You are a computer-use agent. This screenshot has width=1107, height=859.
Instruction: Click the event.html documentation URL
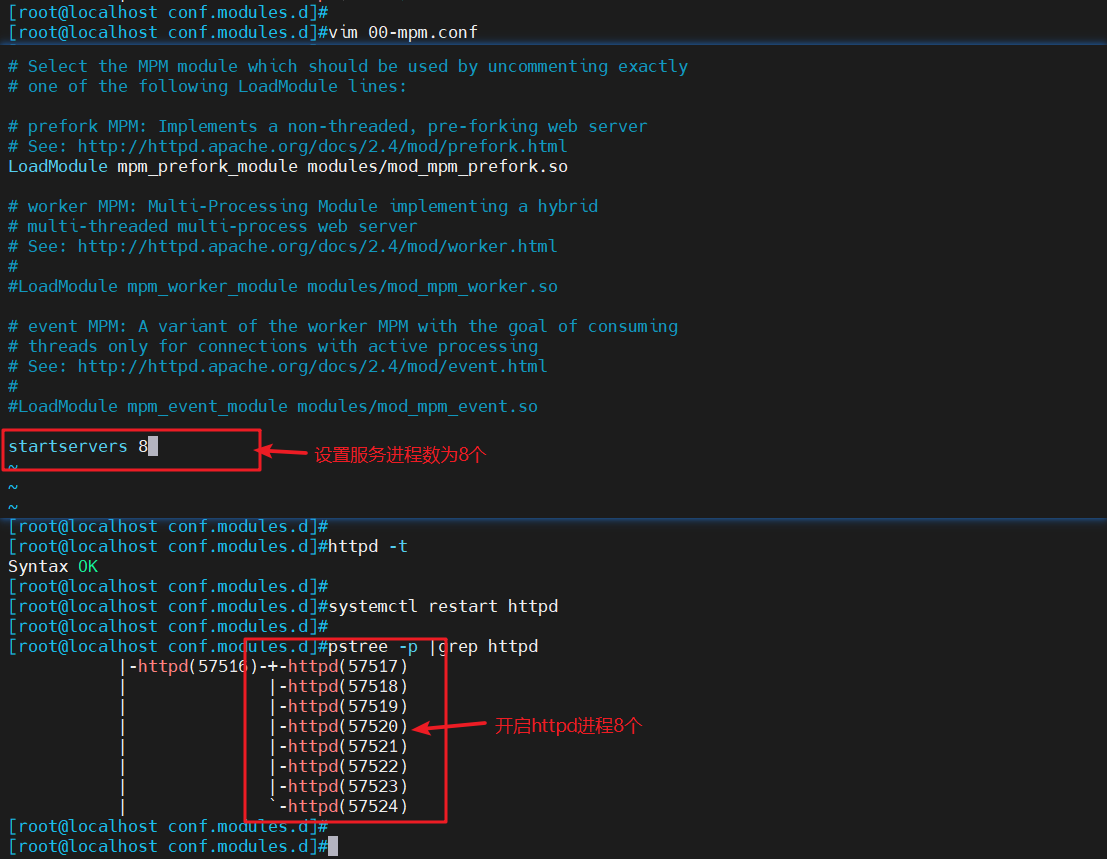[x=312, y=366]
